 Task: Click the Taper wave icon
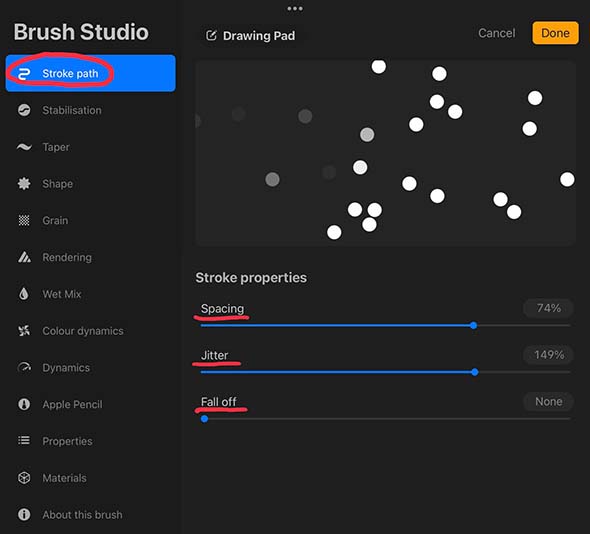pos(24,147)
